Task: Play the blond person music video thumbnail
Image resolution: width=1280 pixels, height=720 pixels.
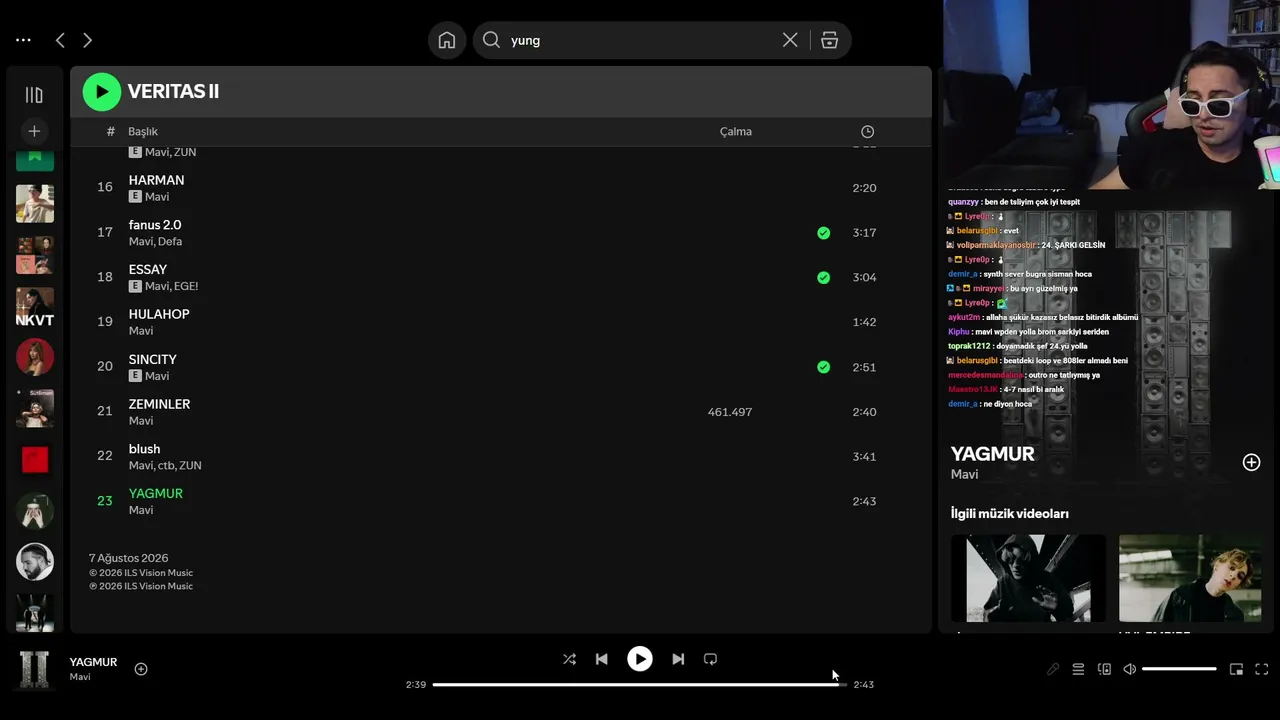Action: (x=1190, y=578)
